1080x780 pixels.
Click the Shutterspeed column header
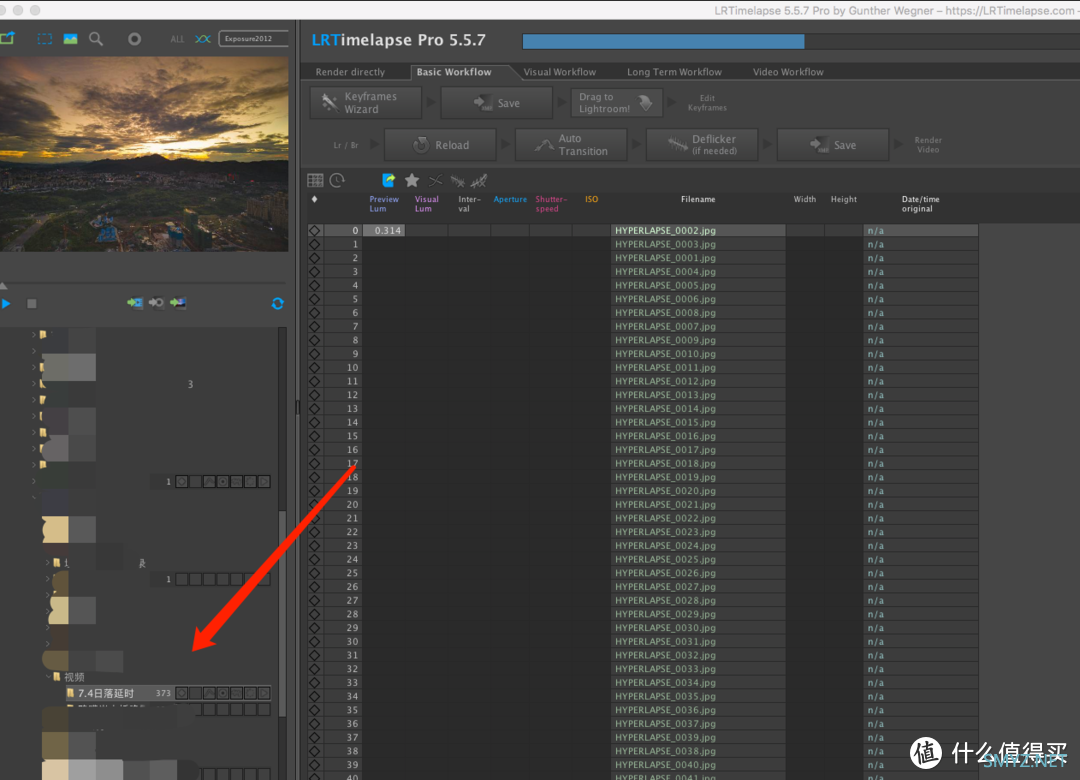(550, 204)
